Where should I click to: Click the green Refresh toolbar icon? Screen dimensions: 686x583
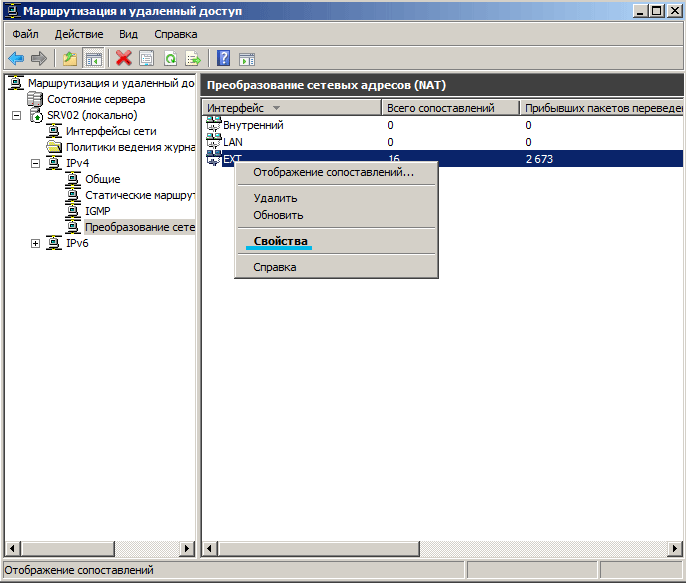pos(170,59)
